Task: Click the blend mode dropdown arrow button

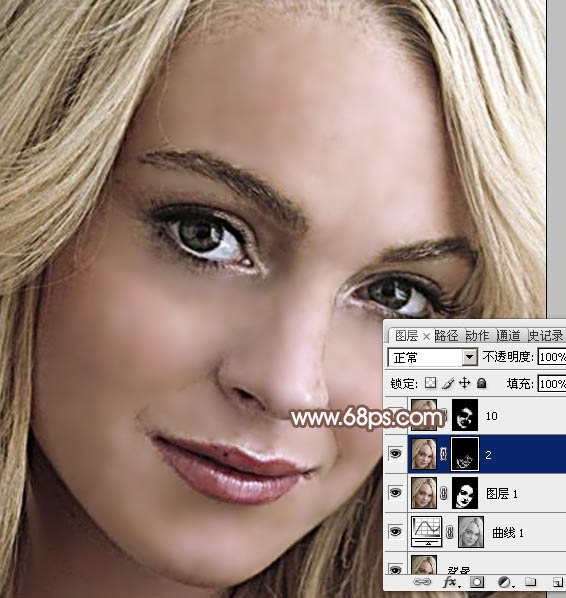Action: coord(470,357)
